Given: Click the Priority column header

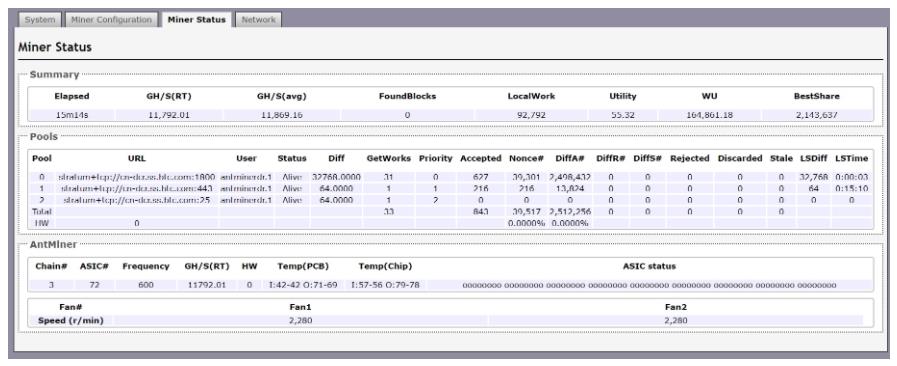Looking at the screenshot, I should pyautogui.click(x=435, y=158).
